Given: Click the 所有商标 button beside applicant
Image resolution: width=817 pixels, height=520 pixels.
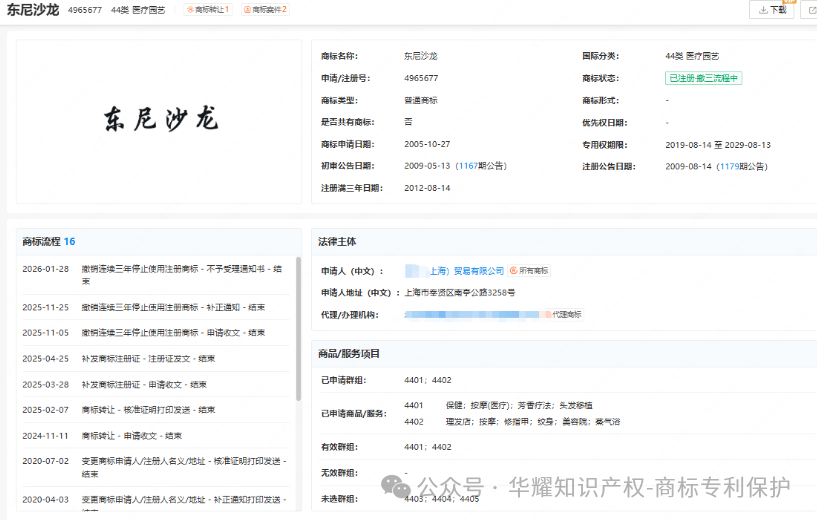Looking at the screenshot, I should point(529,270).
